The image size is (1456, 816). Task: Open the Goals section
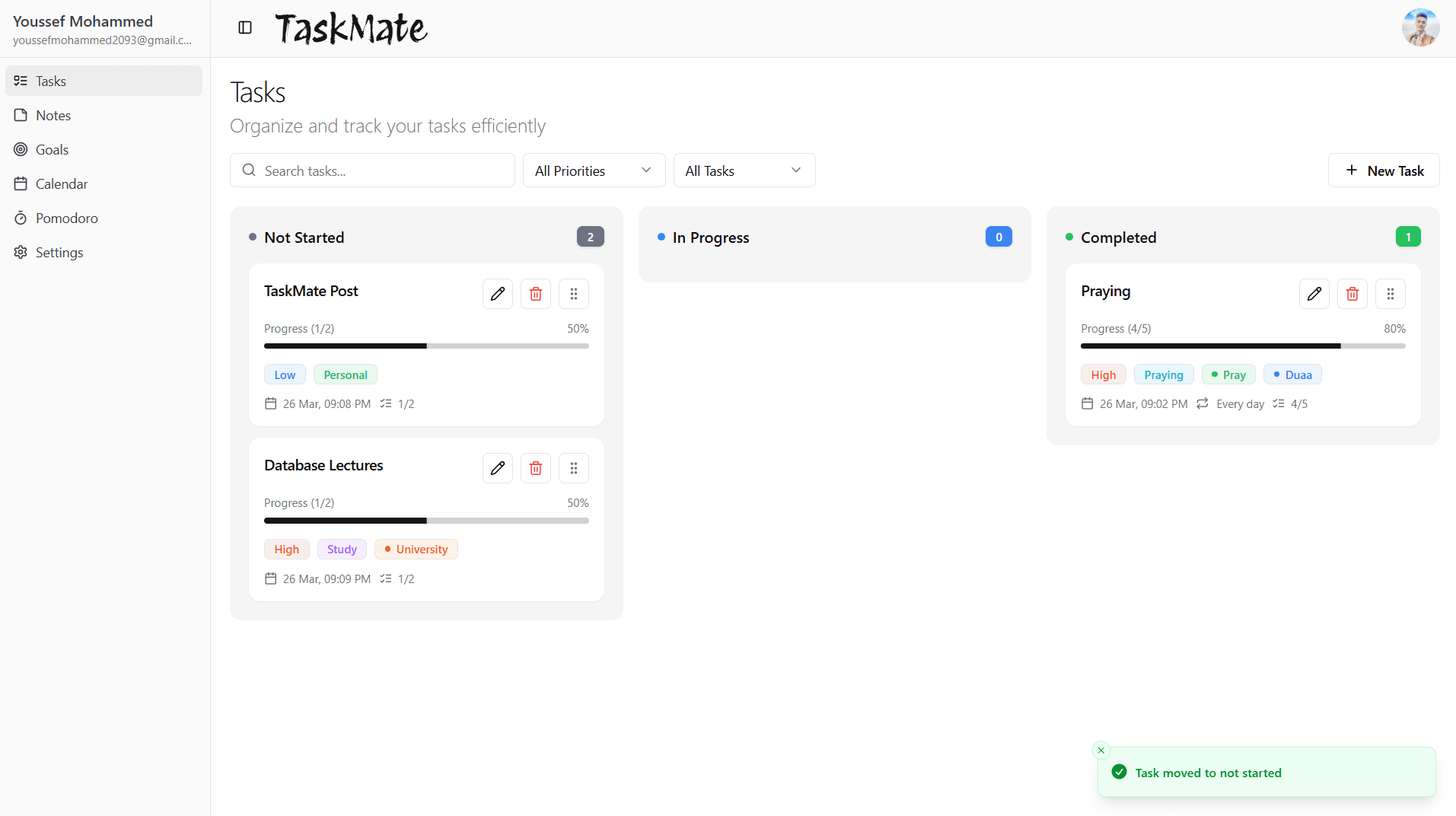click(x=52, y=149)
